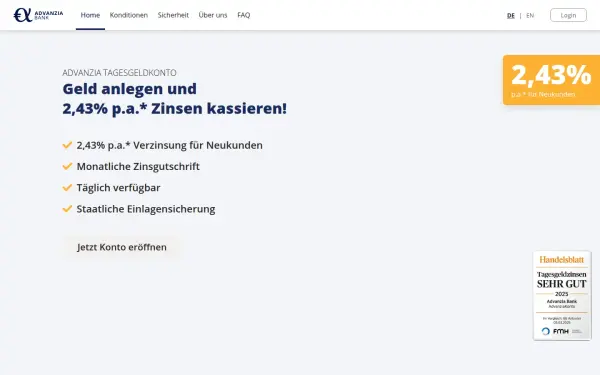The height and width of the screenshot is (375, 600).
Task: Go to the Konditionen page
Action: 129,15
